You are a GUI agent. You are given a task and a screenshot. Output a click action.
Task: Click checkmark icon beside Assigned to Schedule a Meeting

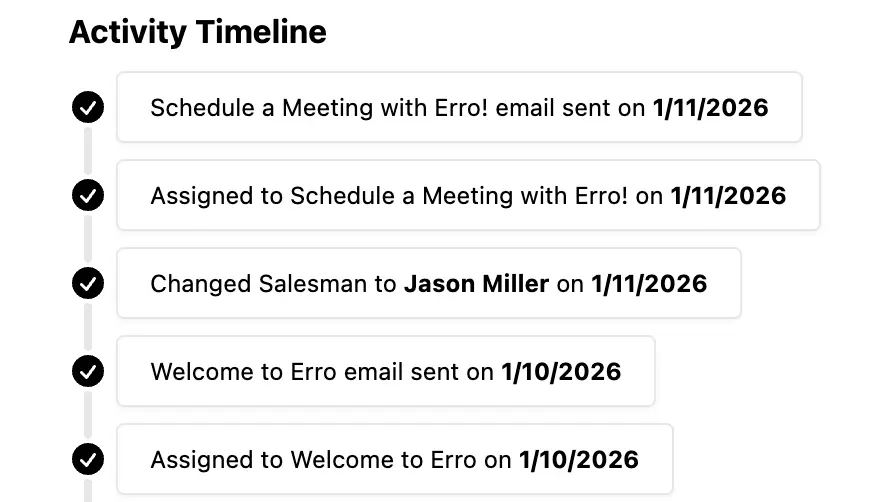tap(88, 195)
